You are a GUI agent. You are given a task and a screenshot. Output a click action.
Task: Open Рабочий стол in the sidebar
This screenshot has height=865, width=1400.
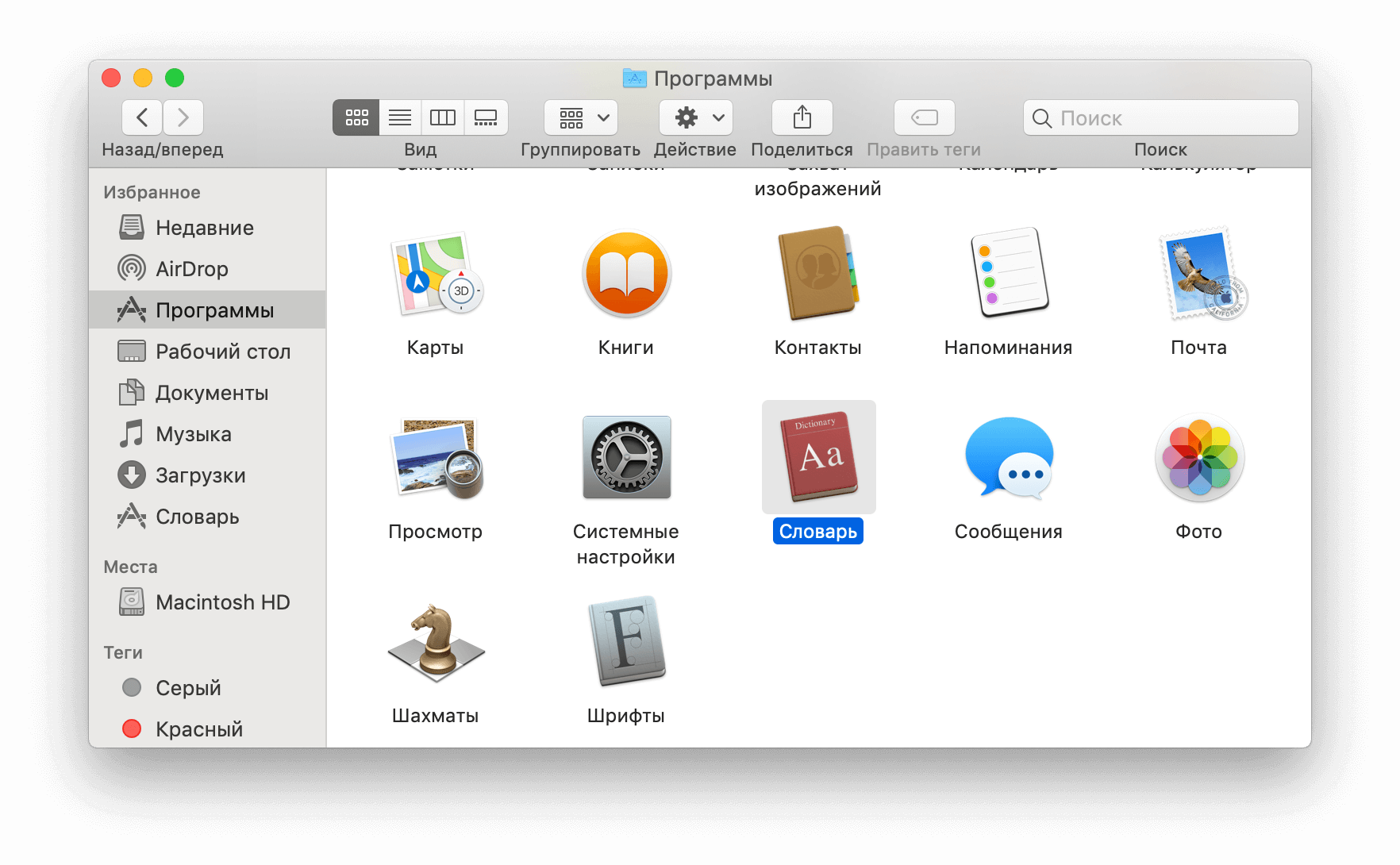[207, 352]
